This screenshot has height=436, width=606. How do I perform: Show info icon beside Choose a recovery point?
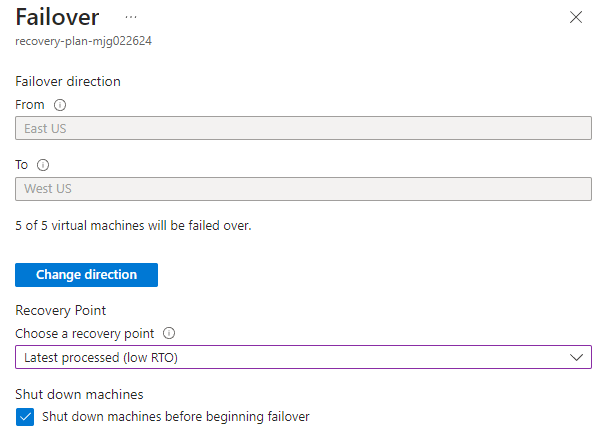169,333
